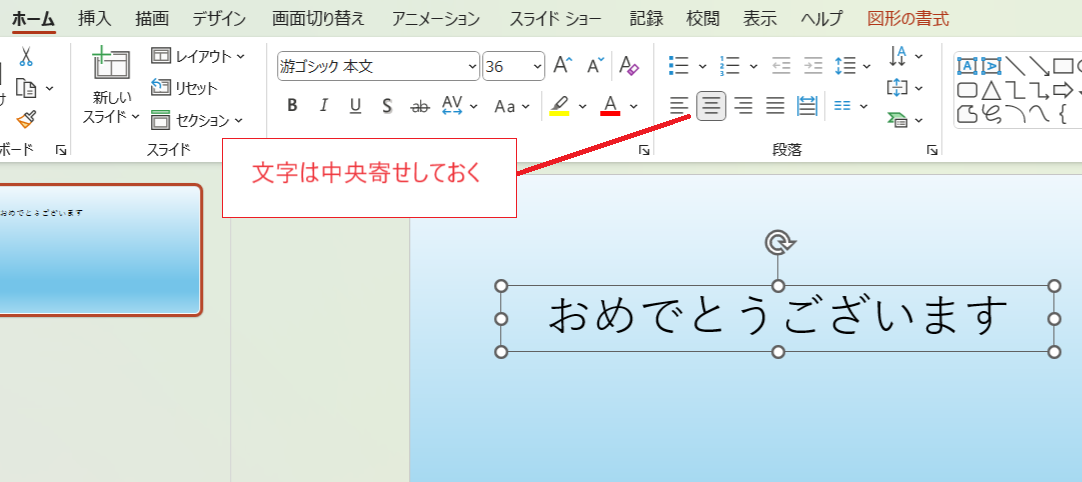Viewport: 1082px width, 482px height.
Task: Expand the copy options dropdown arrow
Action: point(50,88)
